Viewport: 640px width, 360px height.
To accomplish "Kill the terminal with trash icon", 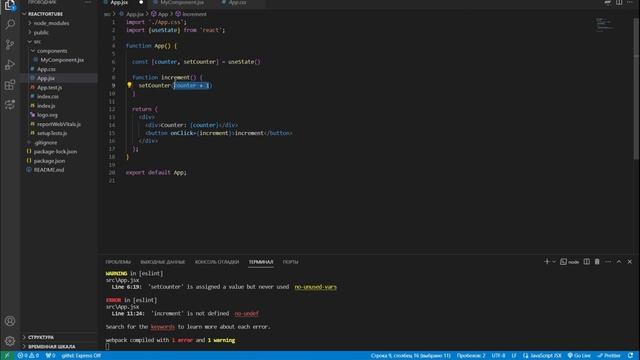I will click(597, 262).
